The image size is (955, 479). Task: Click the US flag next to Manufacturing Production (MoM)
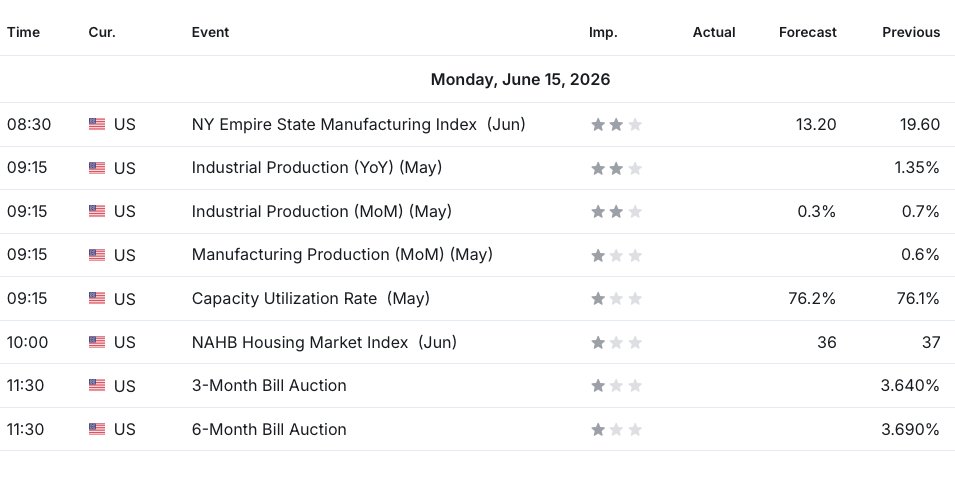tap(97, 255)
